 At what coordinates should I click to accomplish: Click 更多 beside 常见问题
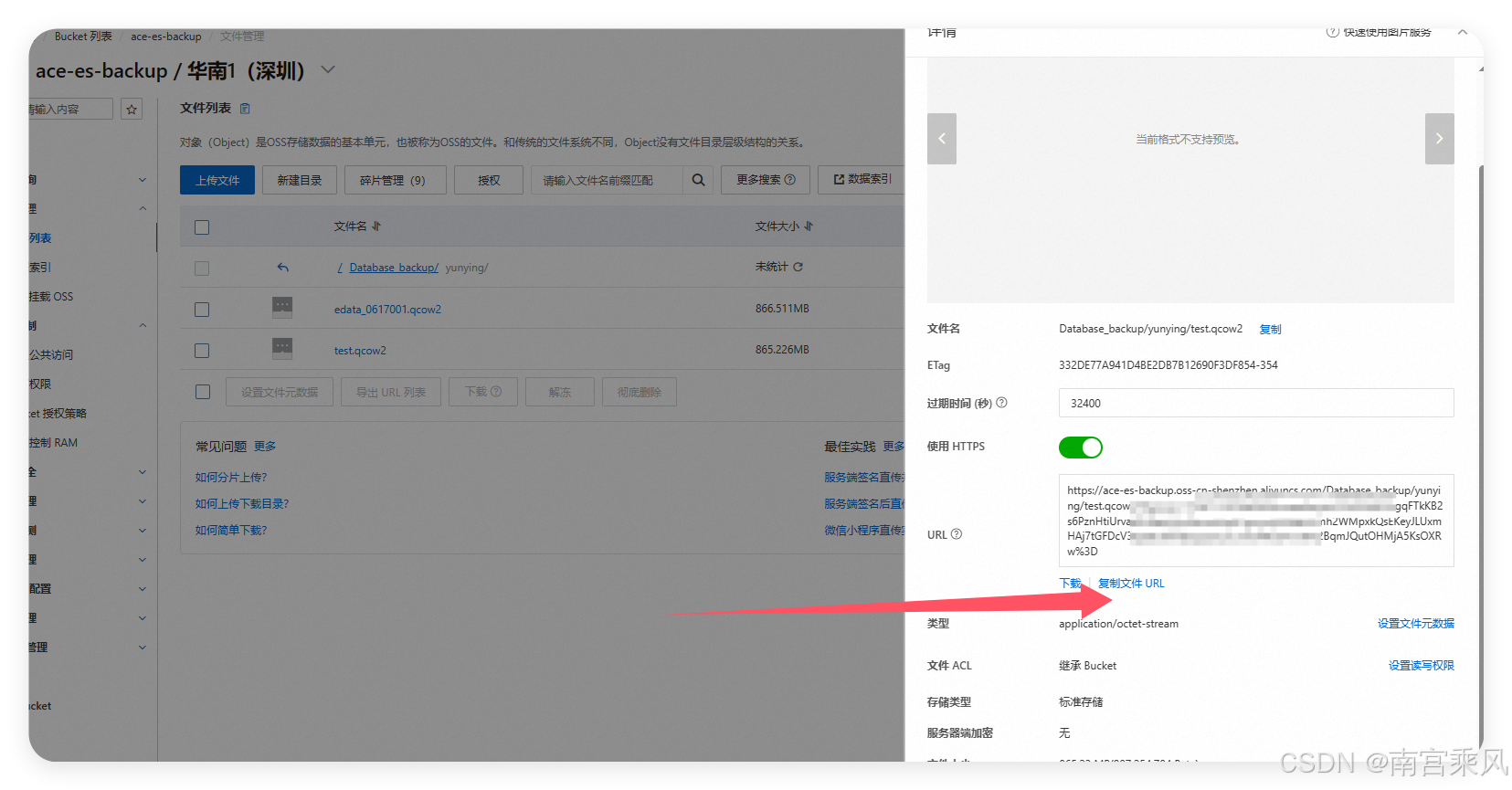pos(265,447)
